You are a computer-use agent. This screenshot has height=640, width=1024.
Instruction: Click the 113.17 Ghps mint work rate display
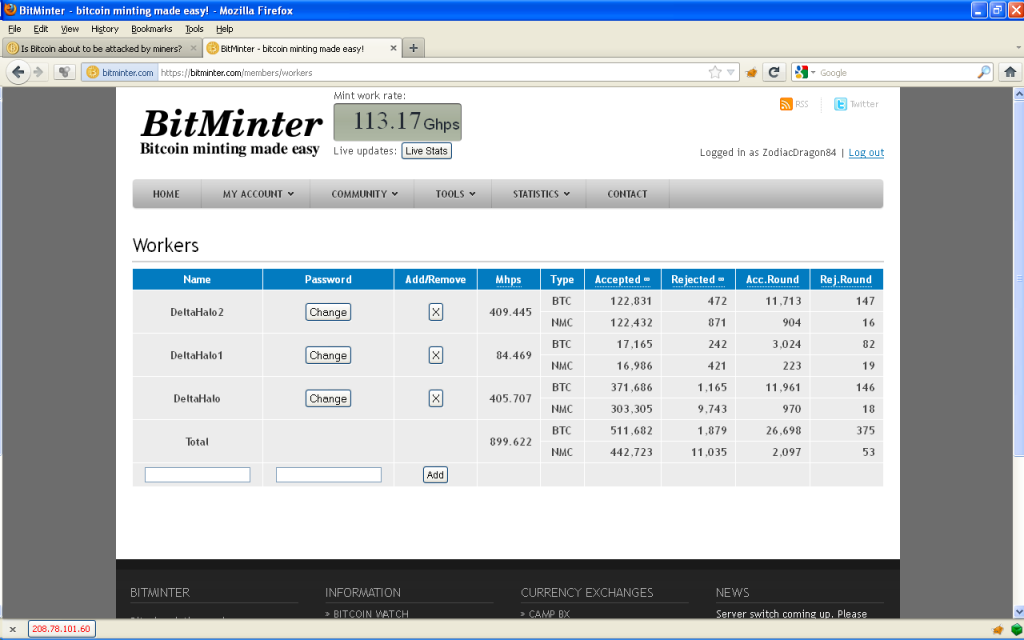tap(398, 122)
